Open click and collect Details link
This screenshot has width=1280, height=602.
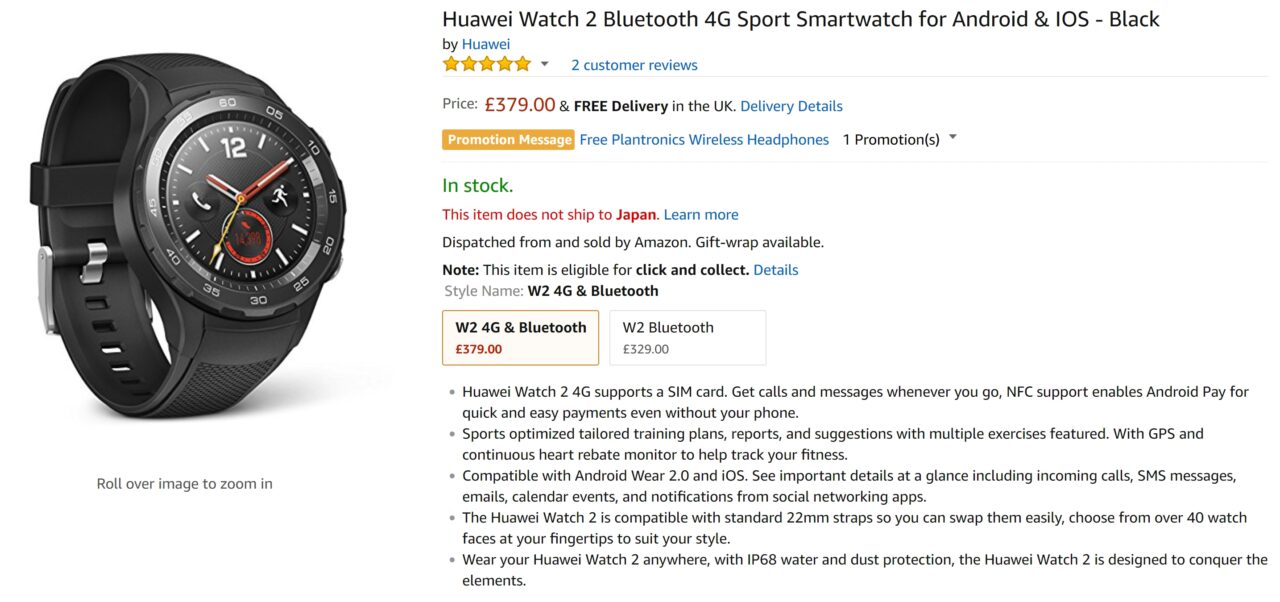(775, 270)
